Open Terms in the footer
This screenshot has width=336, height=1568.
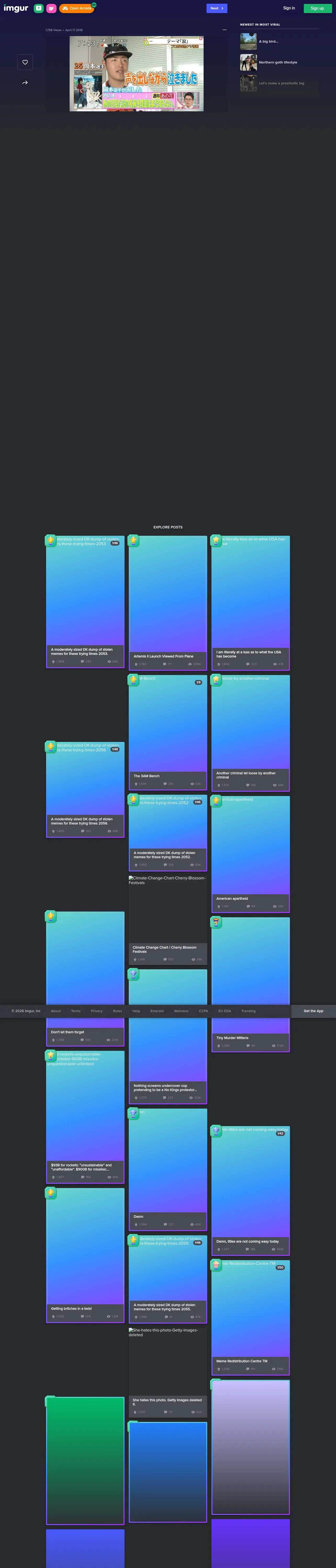[76, 1011]
